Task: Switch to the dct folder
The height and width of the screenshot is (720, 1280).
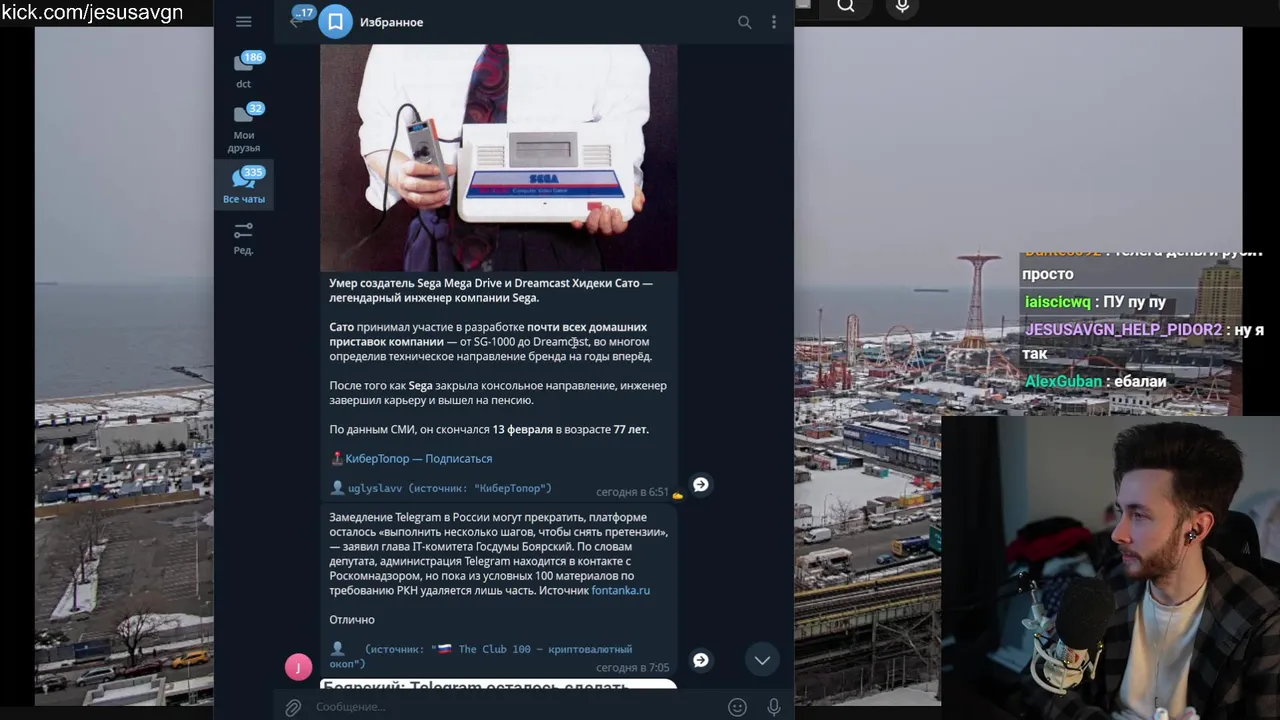Action: click(x=244, y=70)
